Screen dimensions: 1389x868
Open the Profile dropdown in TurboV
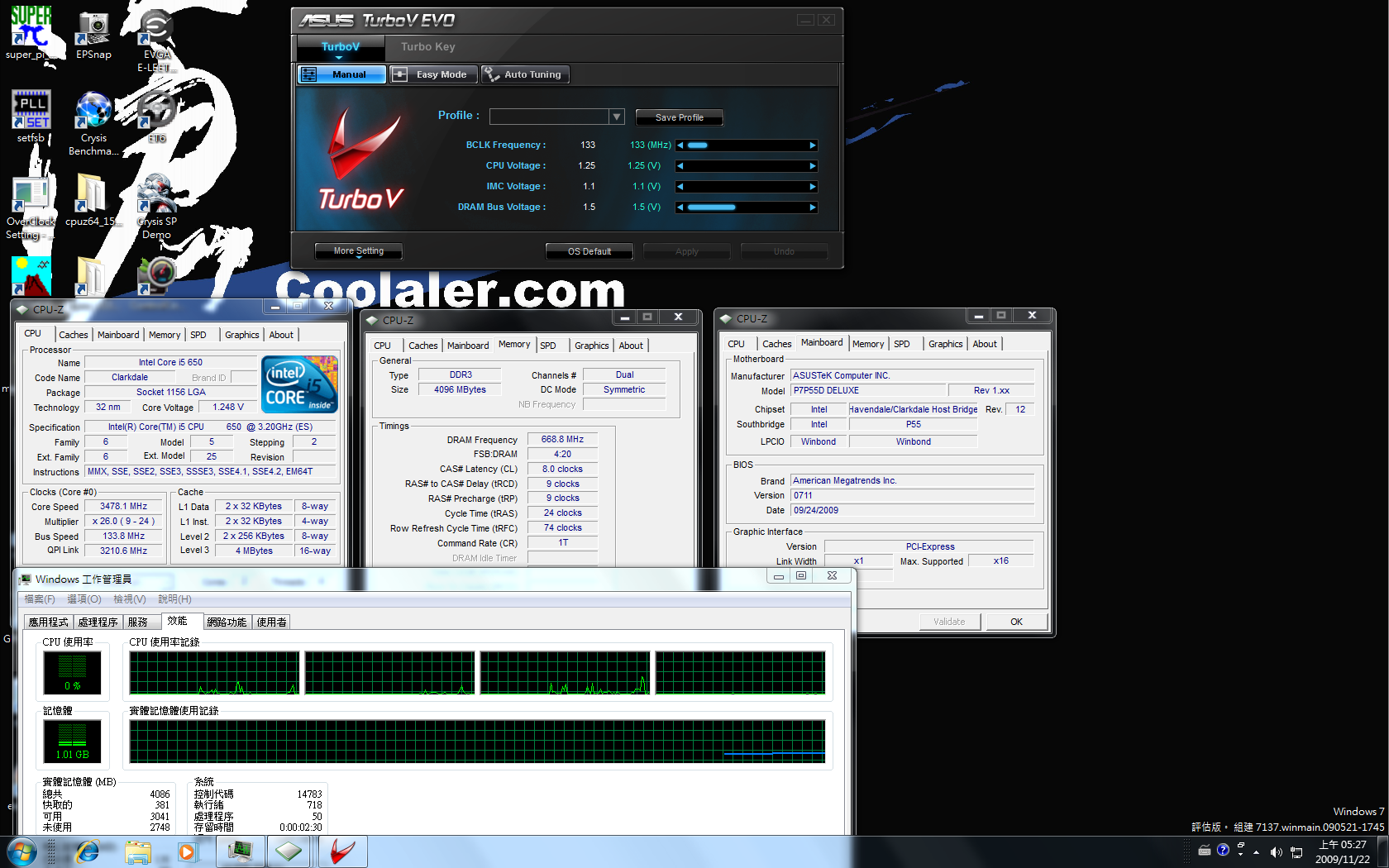(x=616, y=117)
